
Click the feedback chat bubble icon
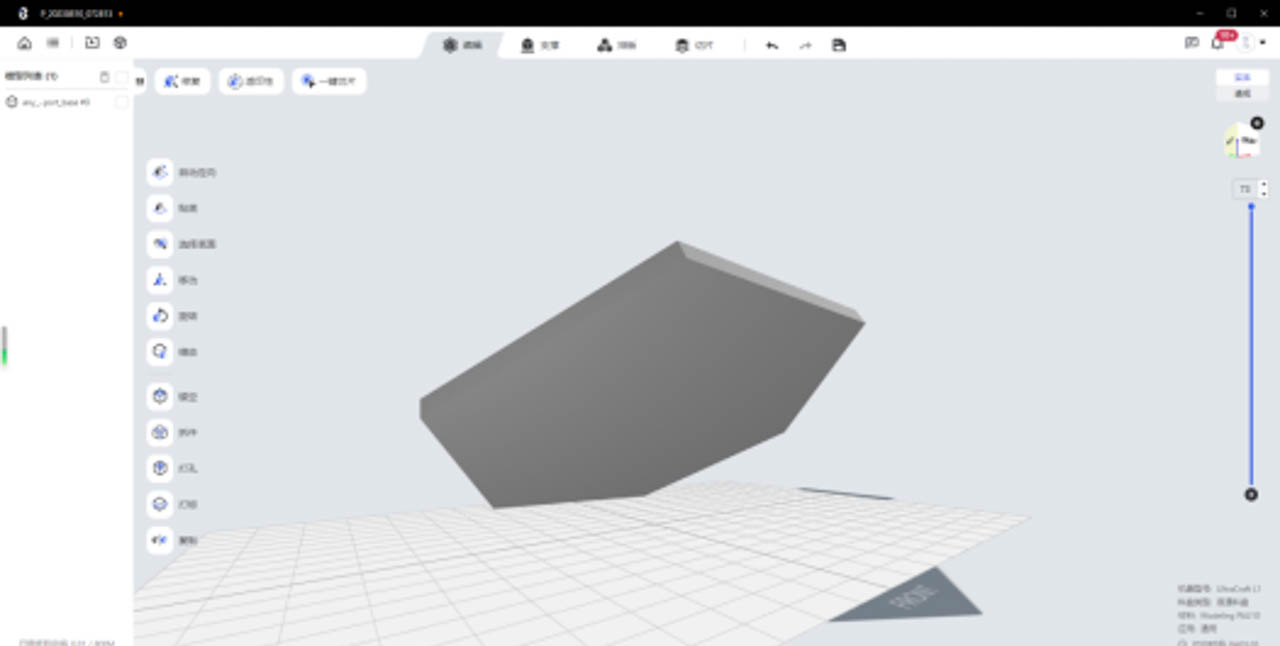[x=1191, y=43]
